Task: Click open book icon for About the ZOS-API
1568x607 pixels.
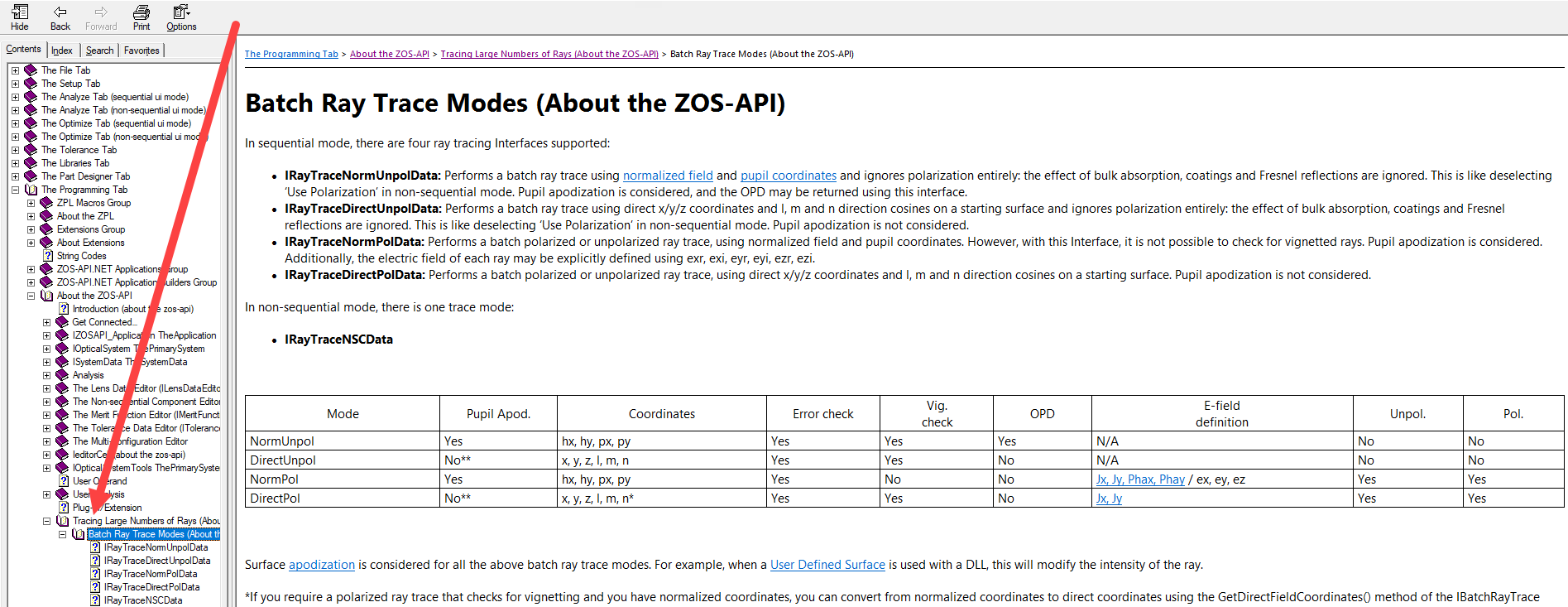Action: 47,296
